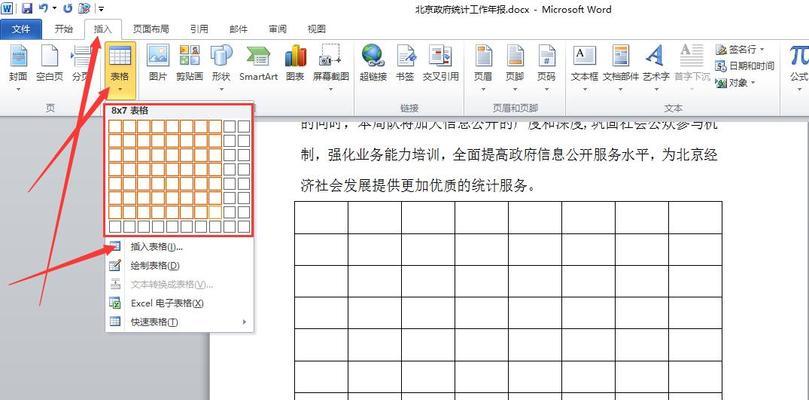Screen dimensions: 809x400
Task: Expand the Shapes (形状) dropdown arrow
Action: [221, 89]
